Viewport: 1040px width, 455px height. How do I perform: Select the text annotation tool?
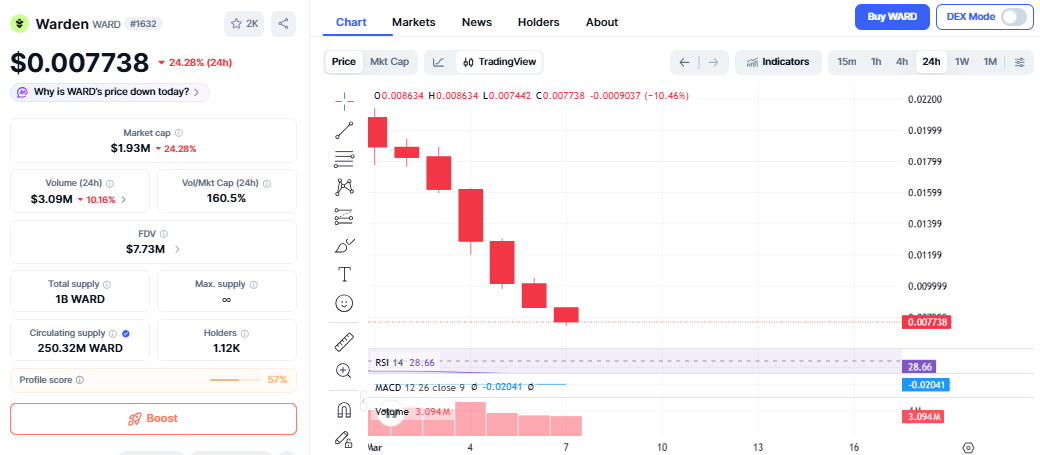coord(344,274)
